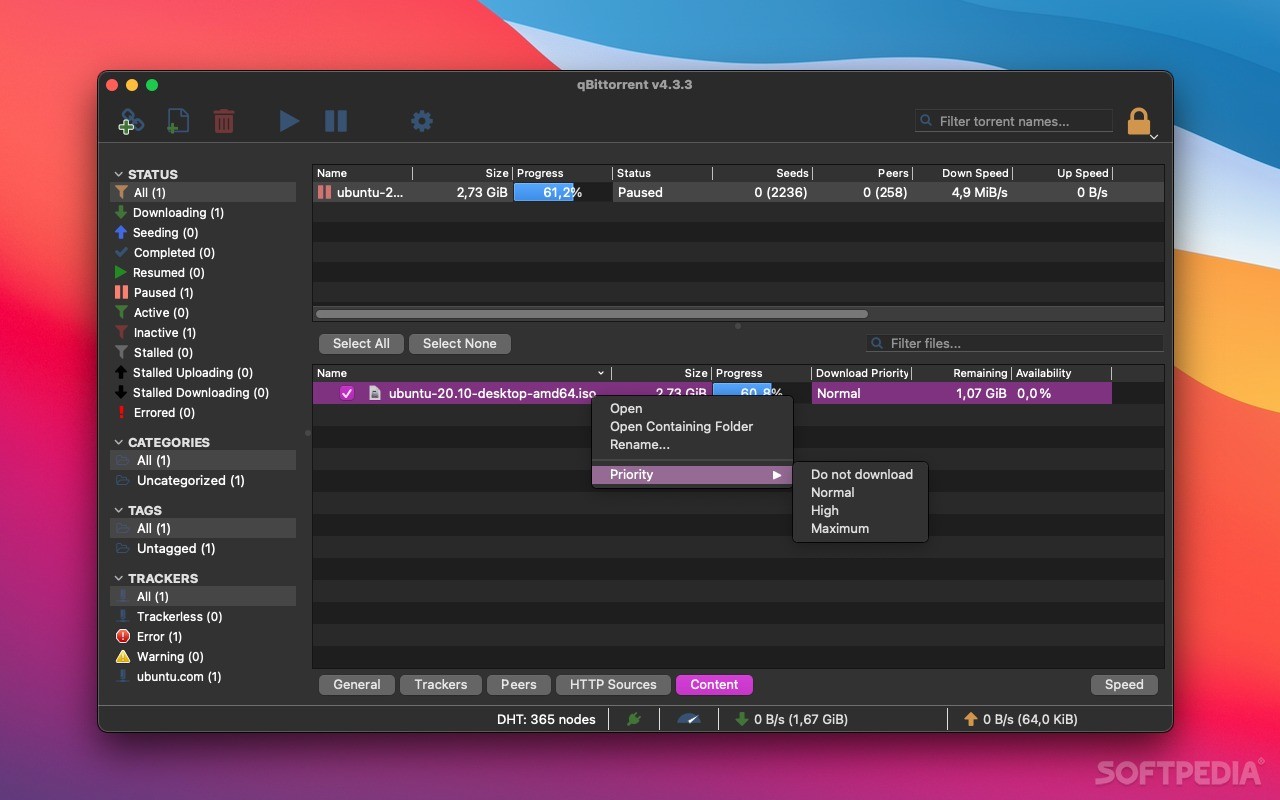Image resolution: width=1280 pixels, height=800 pixels.
Task: Collapse the STATUS section
Action: (119, 174)
